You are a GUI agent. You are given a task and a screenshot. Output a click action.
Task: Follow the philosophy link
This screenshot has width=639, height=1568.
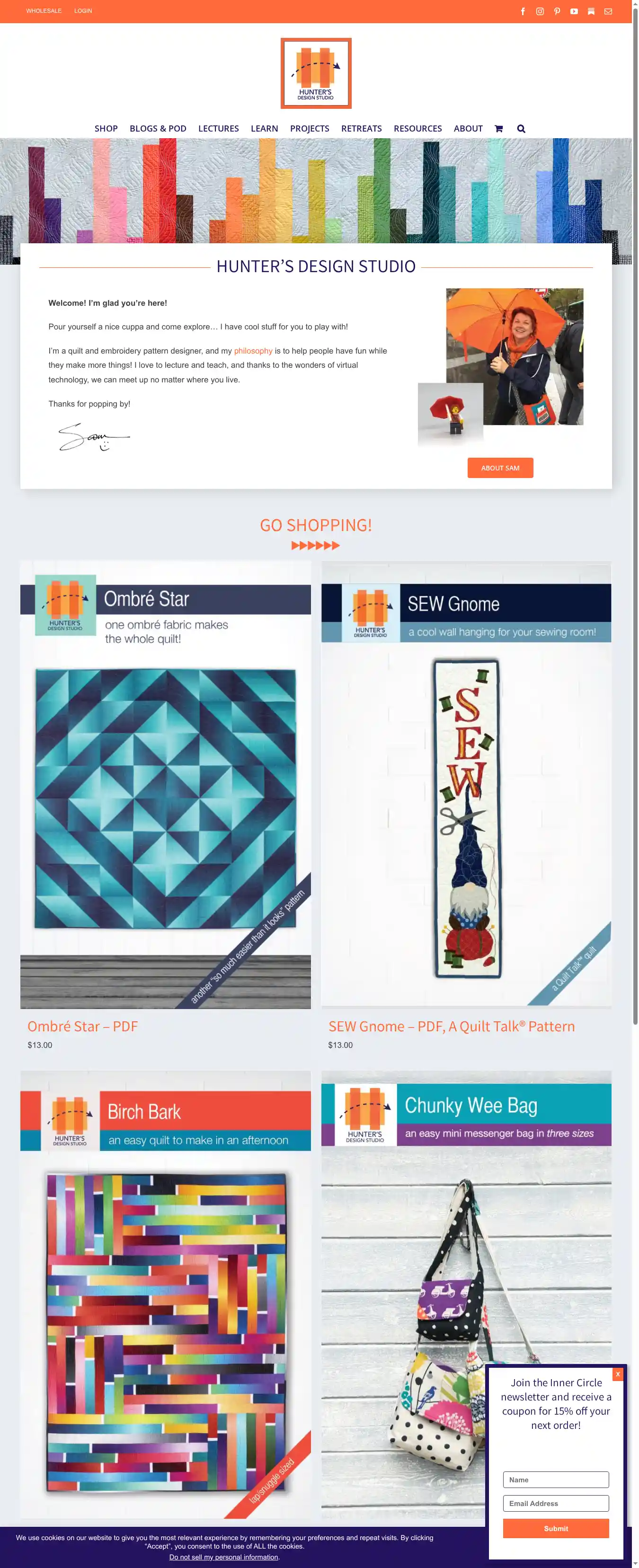tap(253, 351)
